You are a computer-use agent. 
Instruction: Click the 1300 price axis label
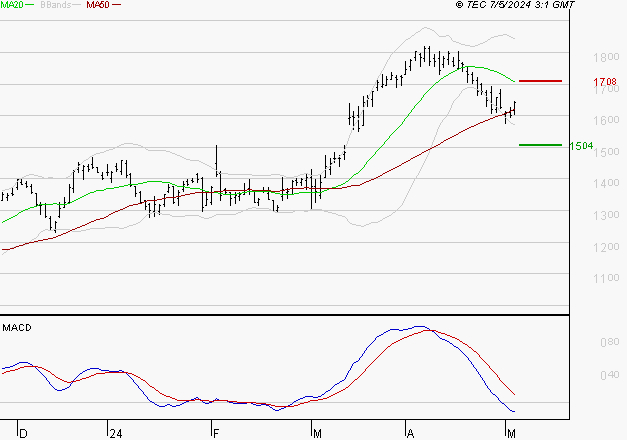tap(606, 215)
